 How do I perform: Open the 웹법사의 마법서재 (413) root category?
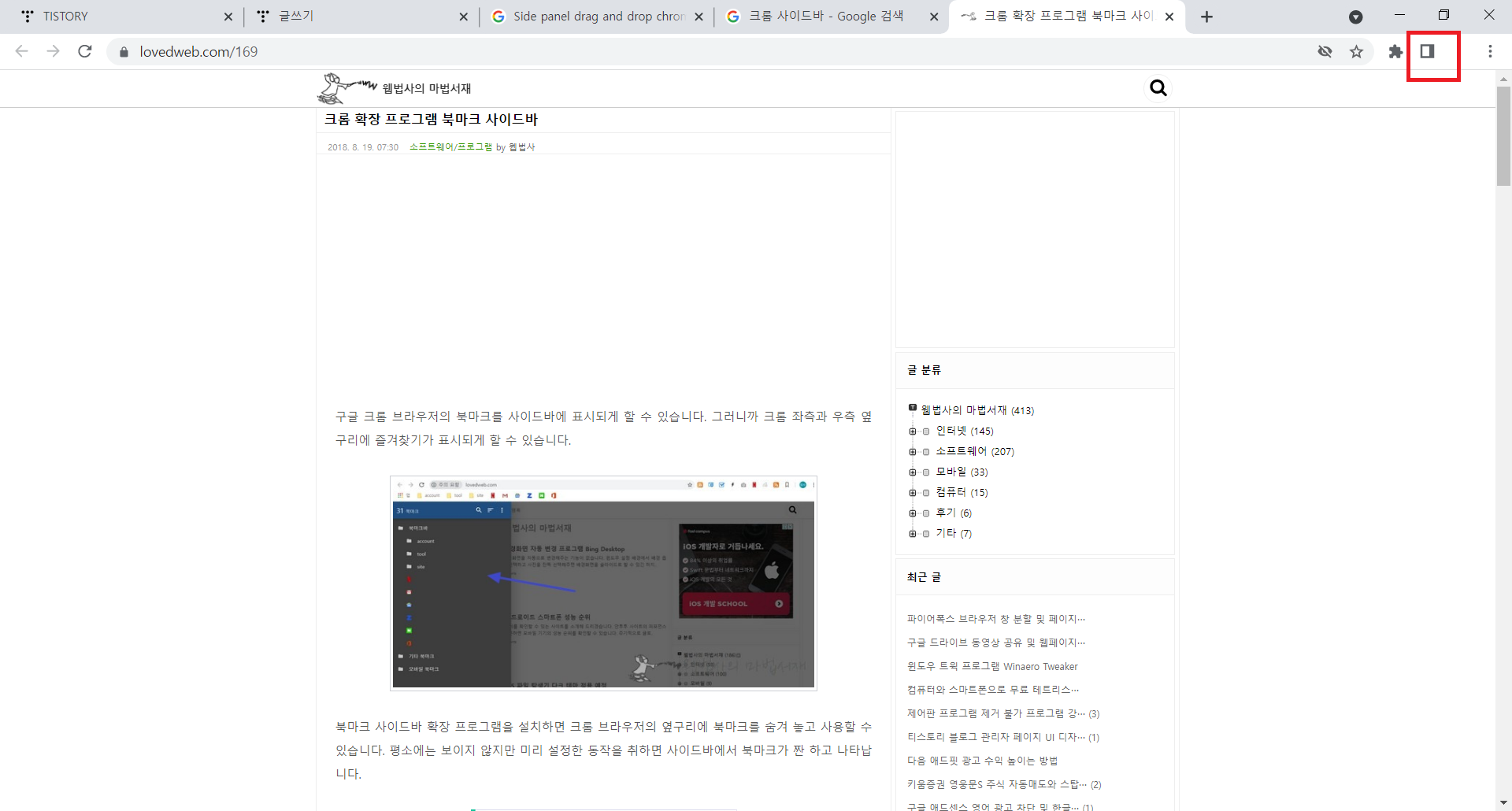point(977,410)
